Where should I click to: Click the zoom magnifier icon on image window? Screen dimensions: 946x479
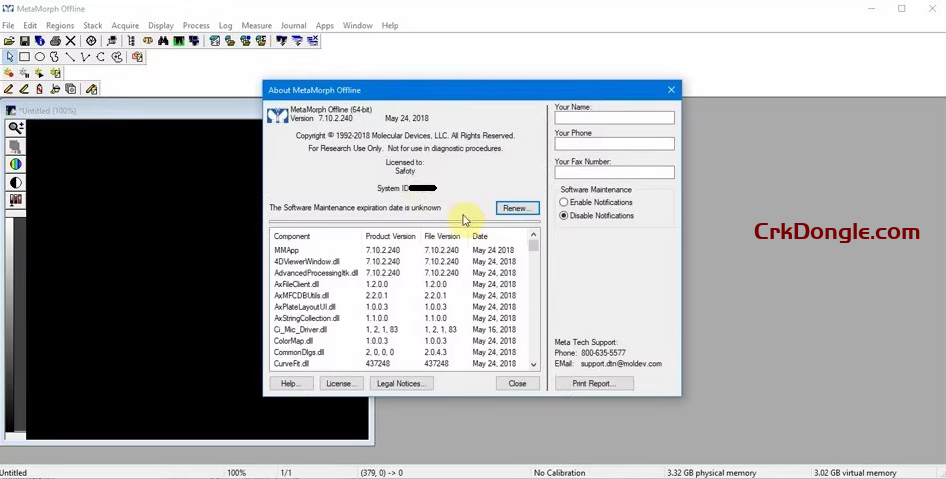(x=16, y=128)
